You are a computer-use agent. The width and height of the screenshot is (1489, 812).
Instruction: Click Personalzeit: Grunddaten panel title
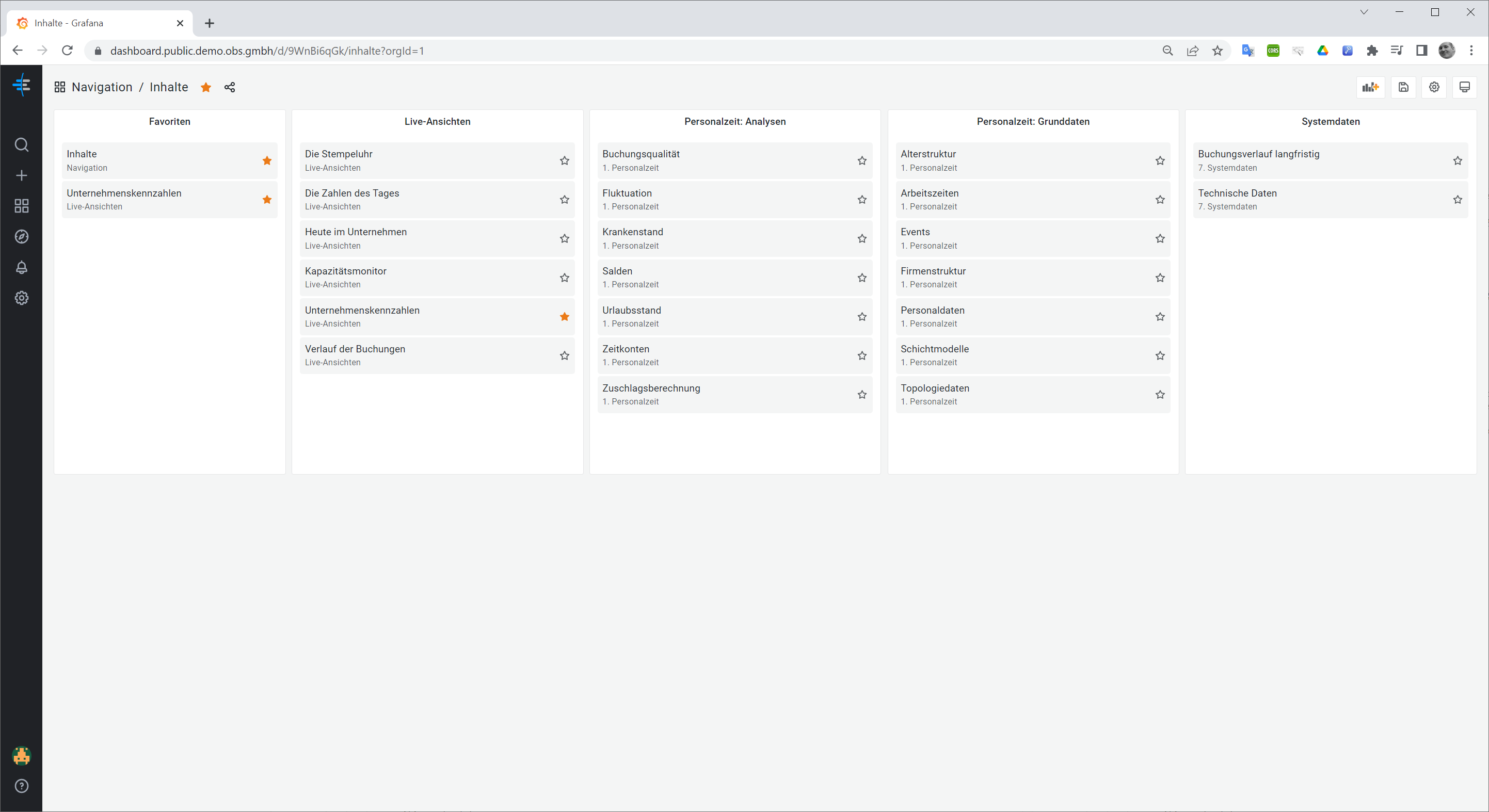click(x=1033, y=121)
